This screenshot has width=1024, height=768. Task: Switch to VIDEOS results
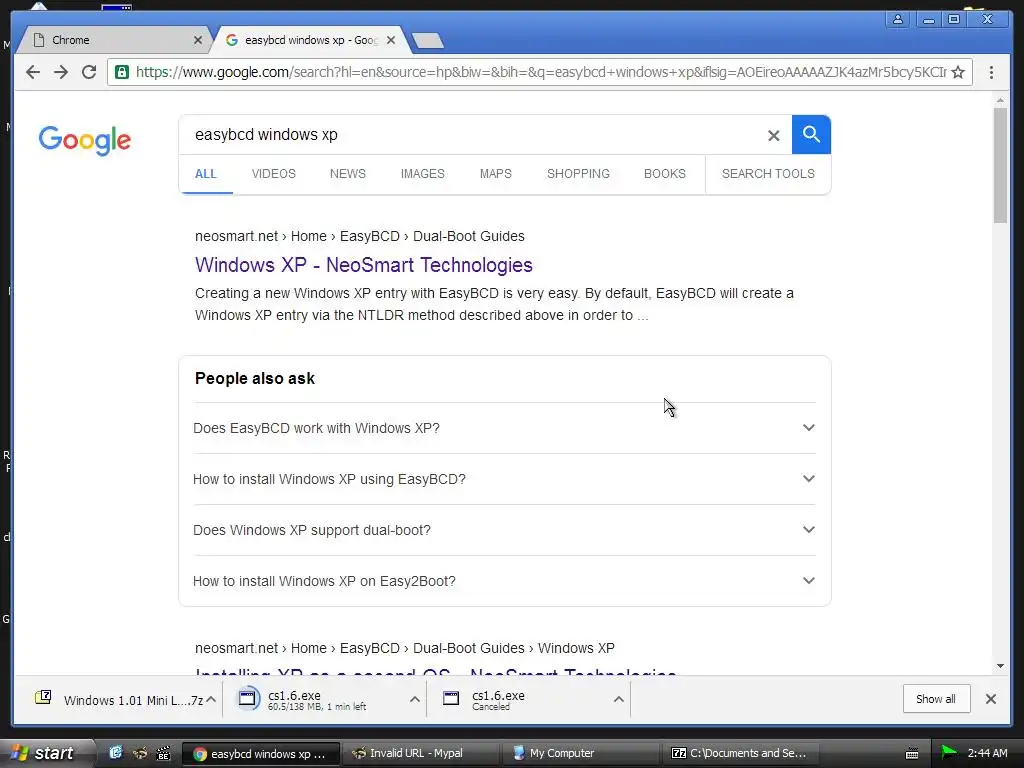(274, 174)
